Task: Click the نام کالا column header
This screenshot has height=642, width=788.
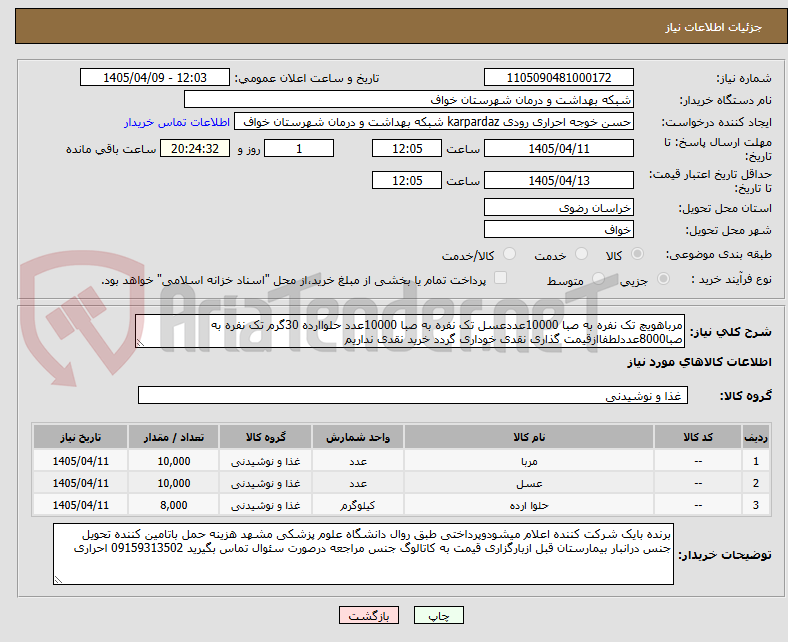Action: click(x=529, y=437)
